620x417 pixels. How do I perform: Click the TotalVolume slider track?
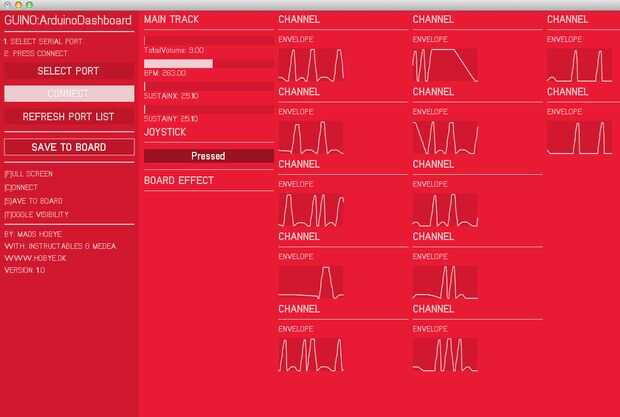pyautogui.click(x=208, y=41)
